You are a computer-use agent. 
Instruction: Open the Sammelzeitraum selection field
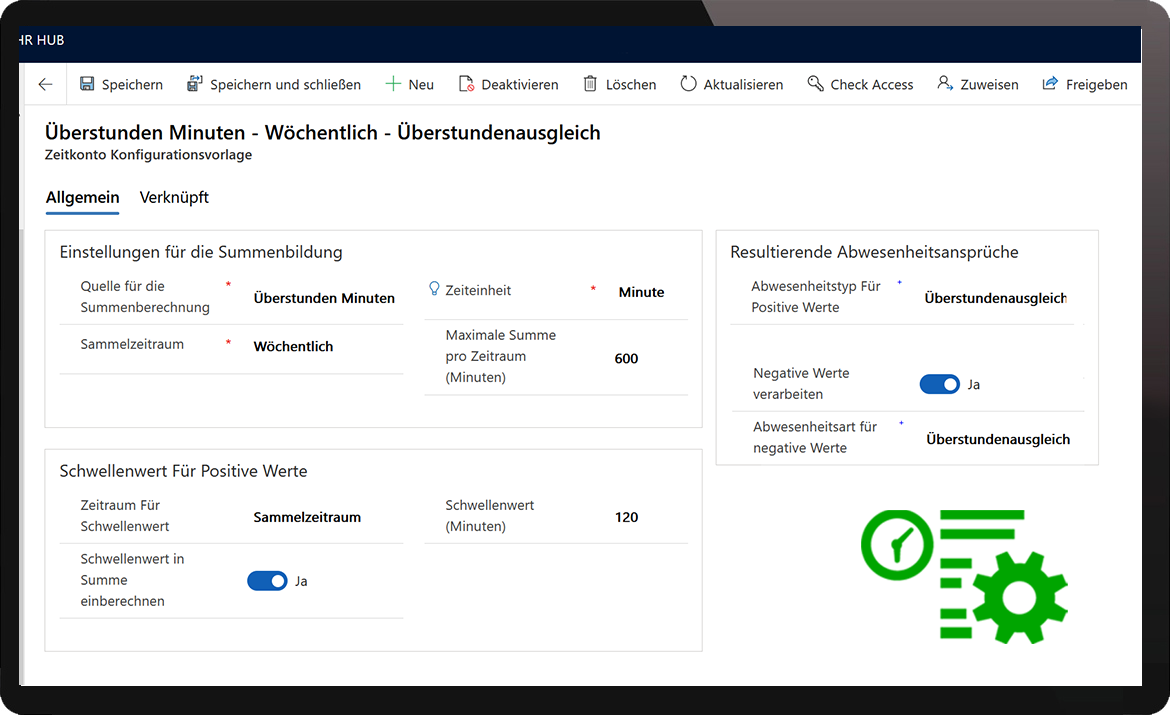[x=293, y=346]
